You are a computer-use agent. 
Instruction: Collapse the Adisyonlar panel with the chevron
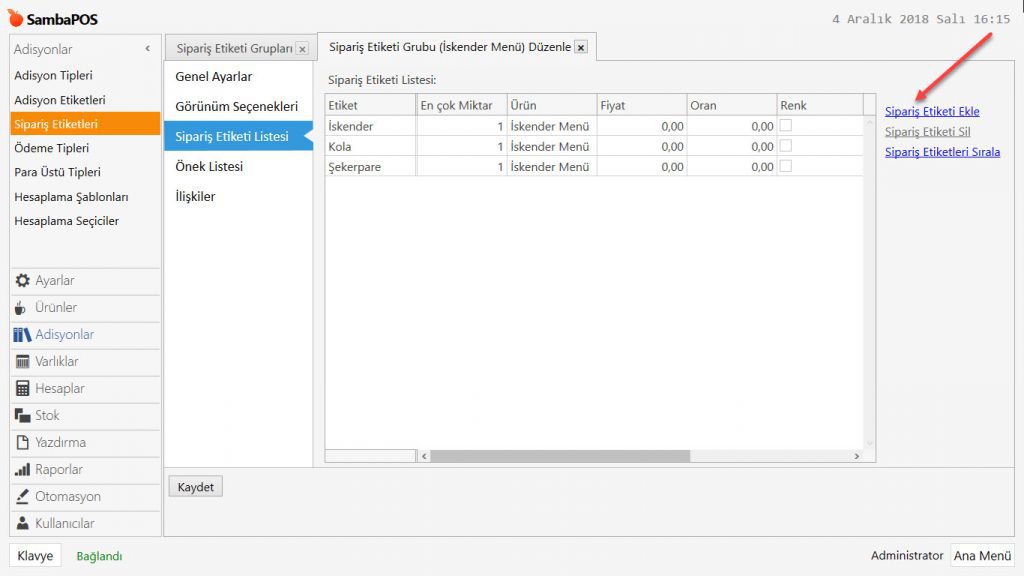click(147, 49)
